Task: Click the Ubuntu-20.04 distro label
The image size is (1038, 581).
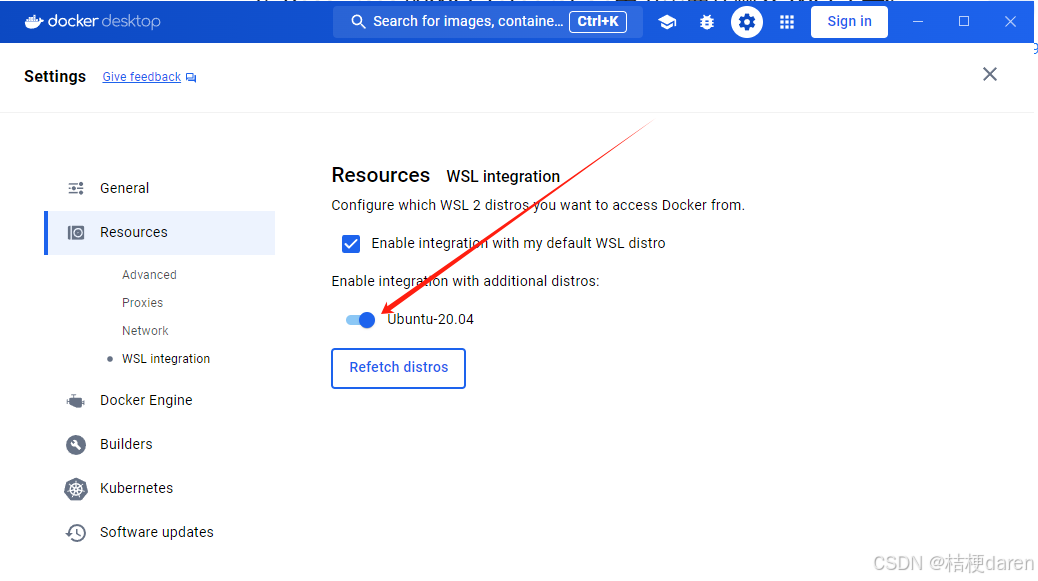Action: click(430, 320)
